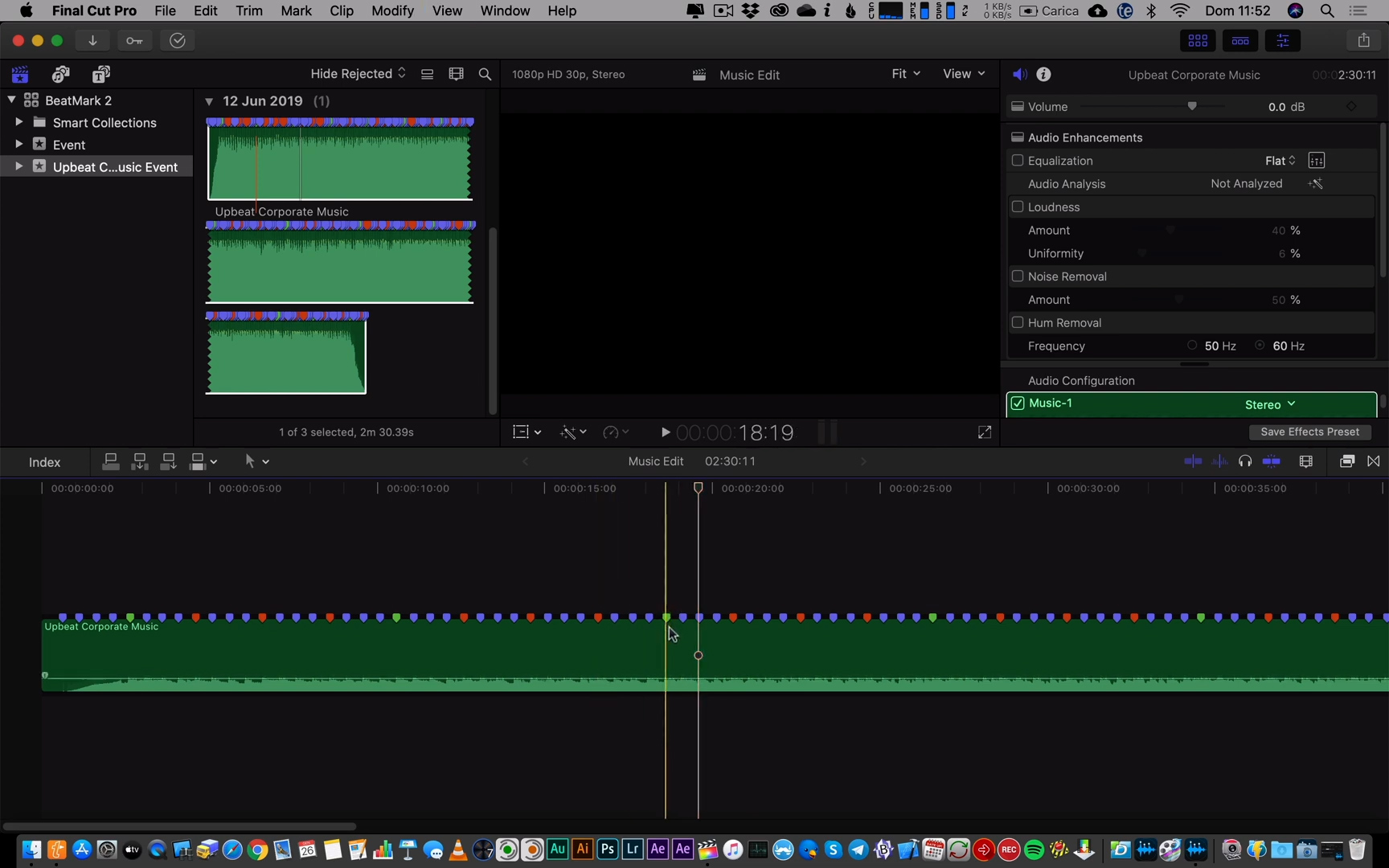Image resolution: width=1389 pixels, height=868 pixels.
Task: Enable the Loudness checkbox
Action: (x=1018, y=207)
